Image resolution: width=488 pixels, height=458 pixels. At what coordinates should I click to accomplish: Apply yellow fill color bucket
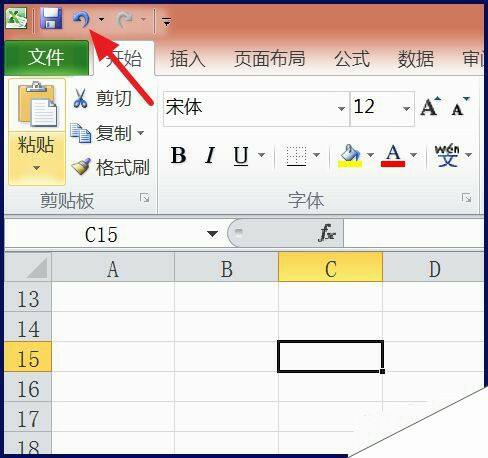coord(350,155)
